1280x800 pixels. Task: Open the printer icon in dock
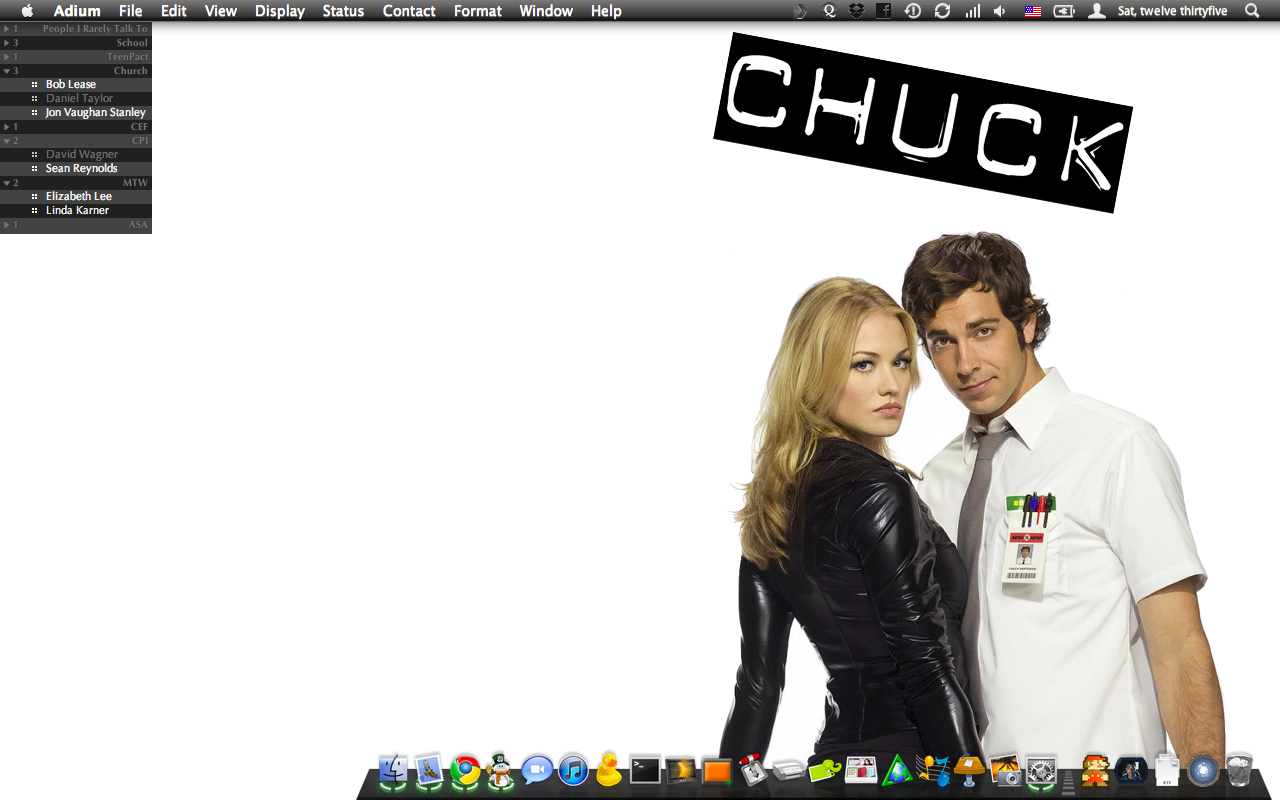click(x=789, y=771)
